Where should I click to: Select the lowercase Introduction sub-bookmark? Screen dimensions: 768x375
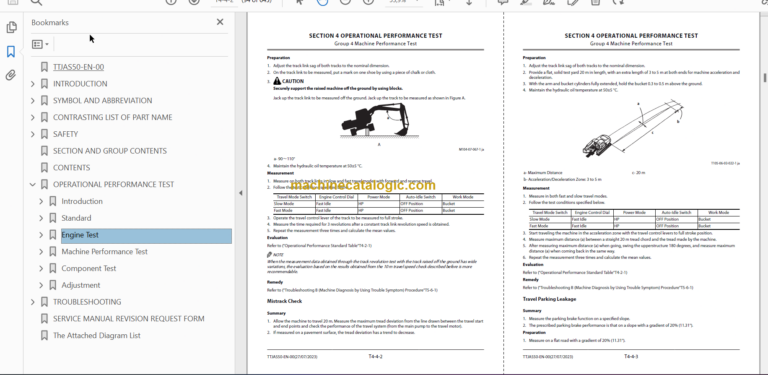click(x=82, y=201)
